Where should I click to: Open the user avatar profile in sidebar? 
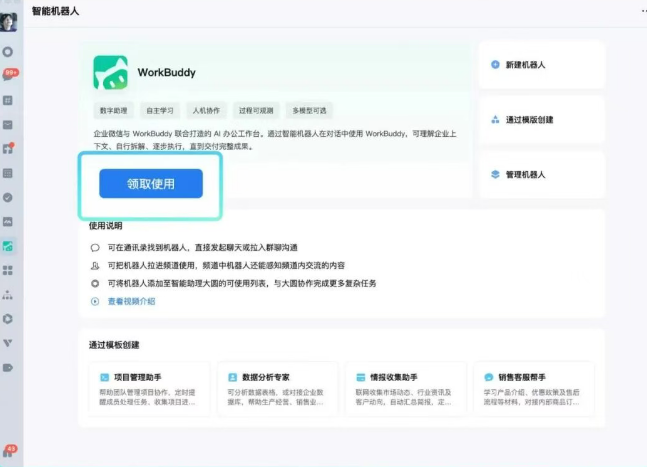[8, 22]
